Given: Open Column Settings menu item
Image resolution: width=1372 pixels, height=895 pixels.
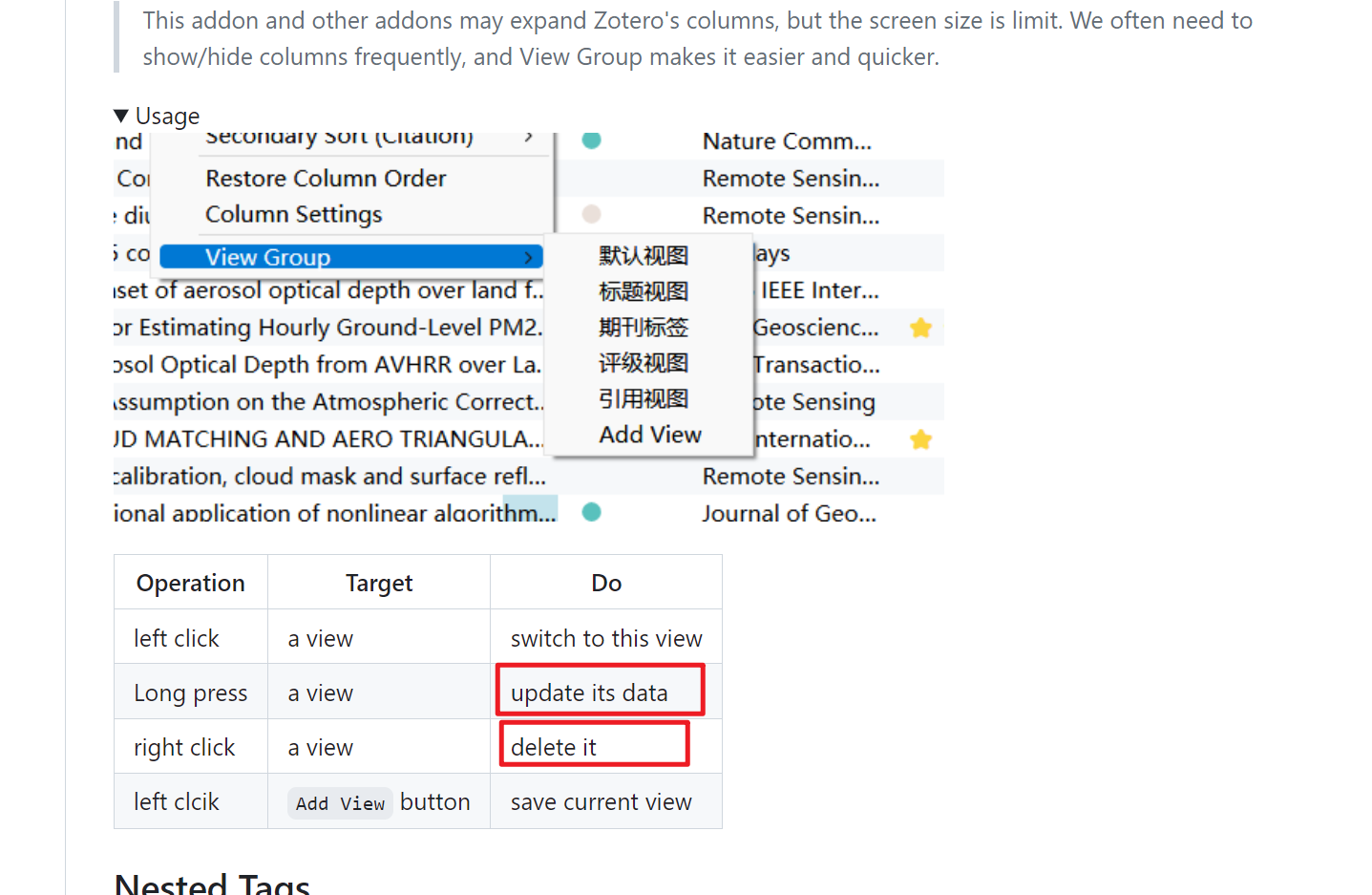Looking at the screenshot, I should [294, 214].
